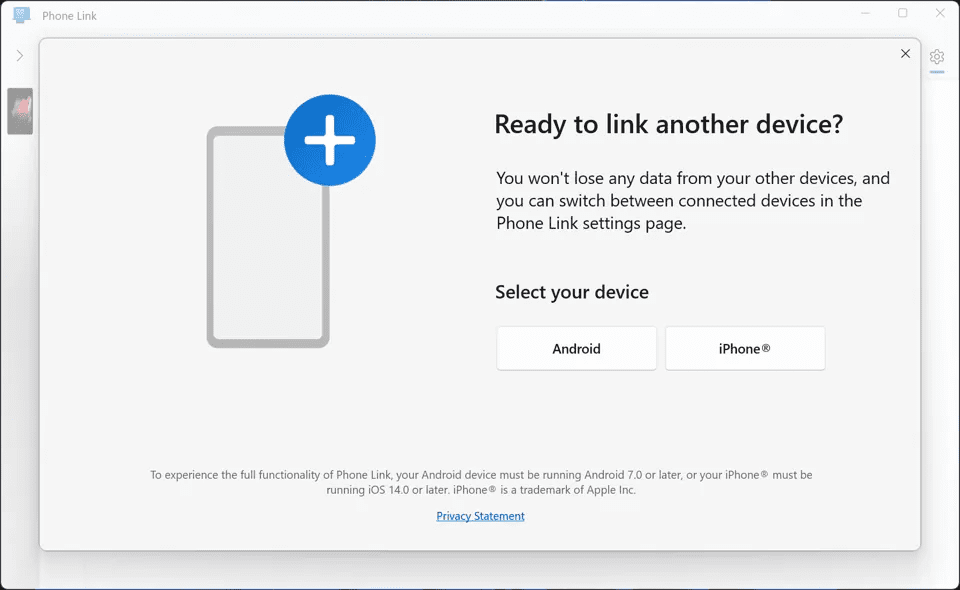Click the blue plus circle icon

pyautogui.click(x=330, y=140)
